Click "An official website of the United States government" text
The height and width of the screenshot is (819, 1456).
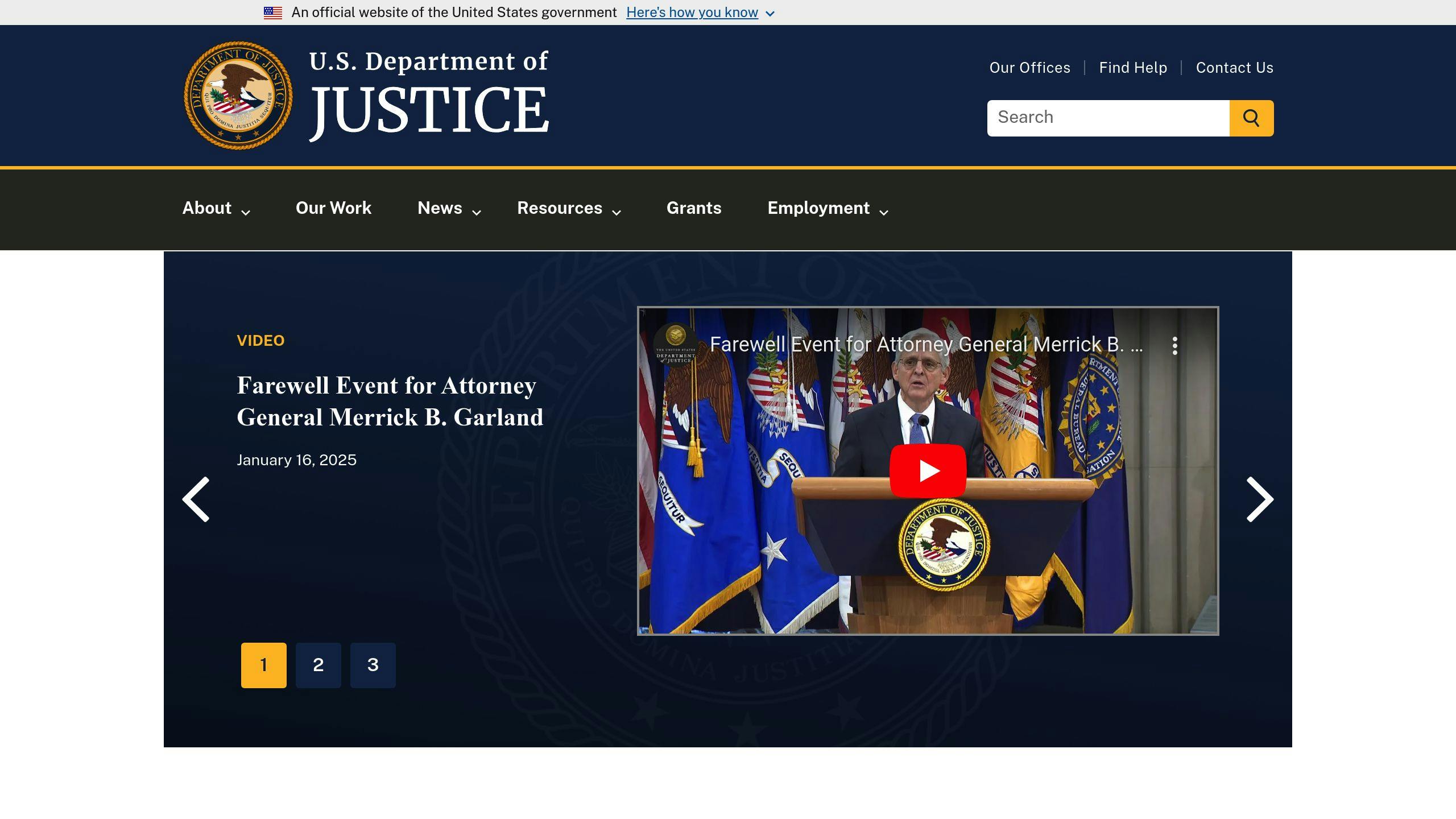point(454,13)
